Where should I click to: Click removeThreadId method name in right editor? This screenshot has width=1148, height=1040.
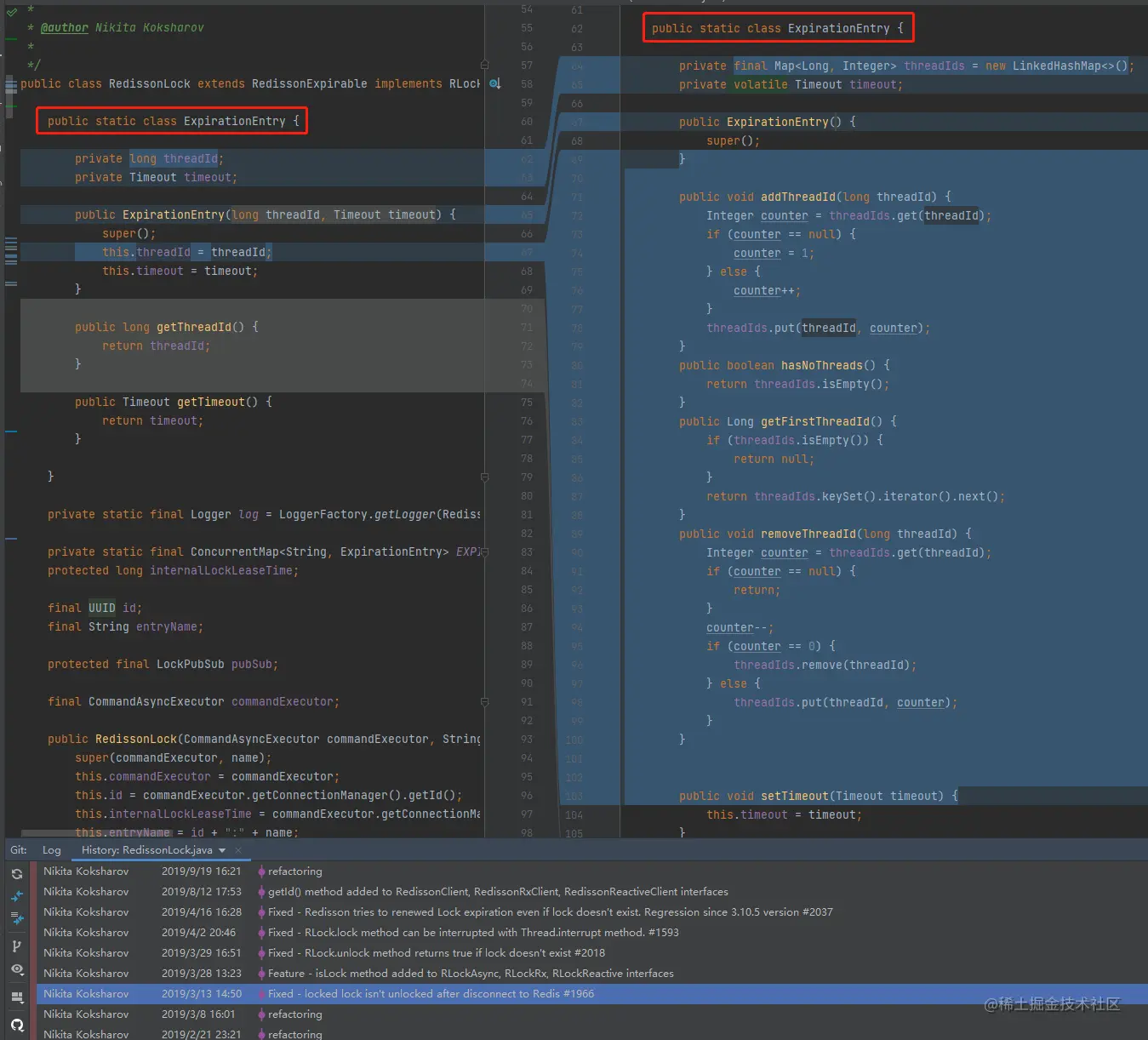(808, 534)
